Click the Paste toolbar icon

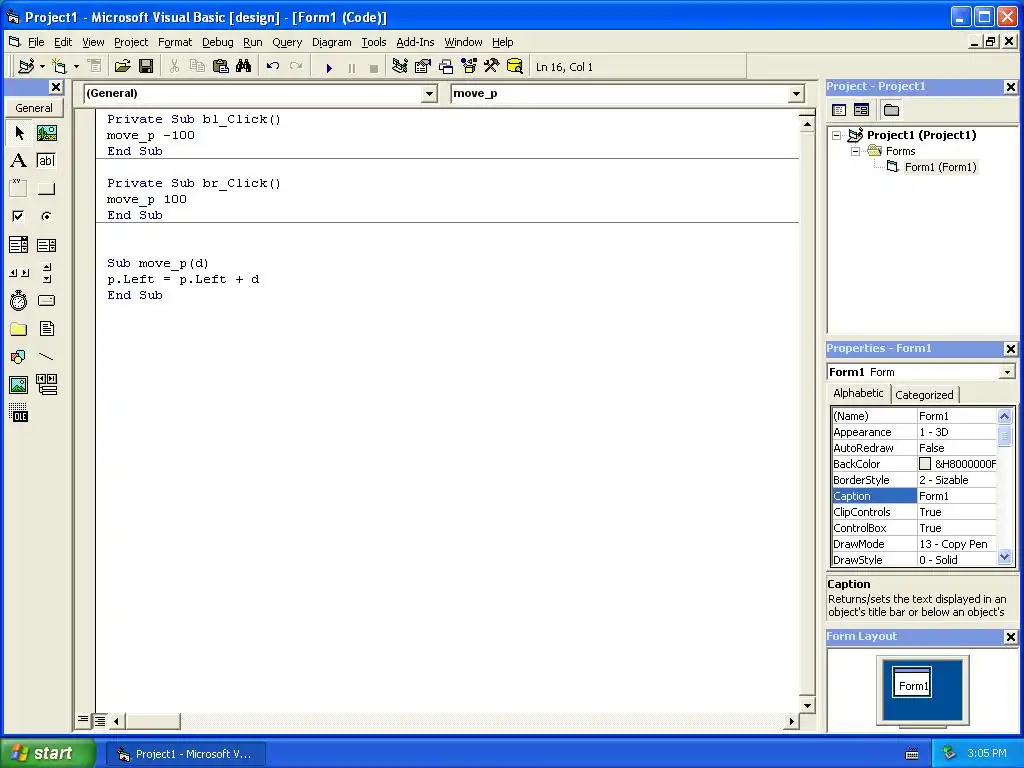[221, 67]
